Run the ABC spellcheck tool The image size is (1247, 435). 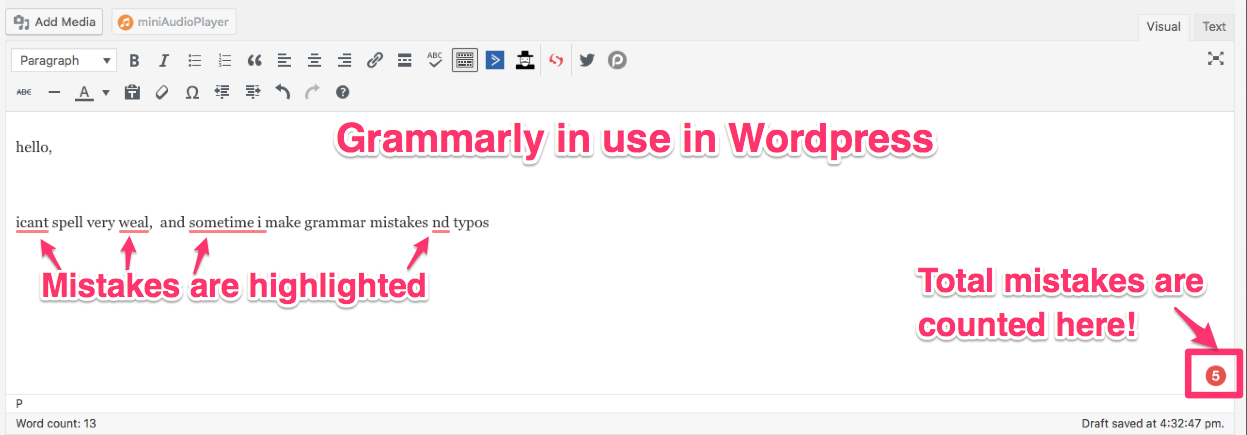(x=435, y=60)
